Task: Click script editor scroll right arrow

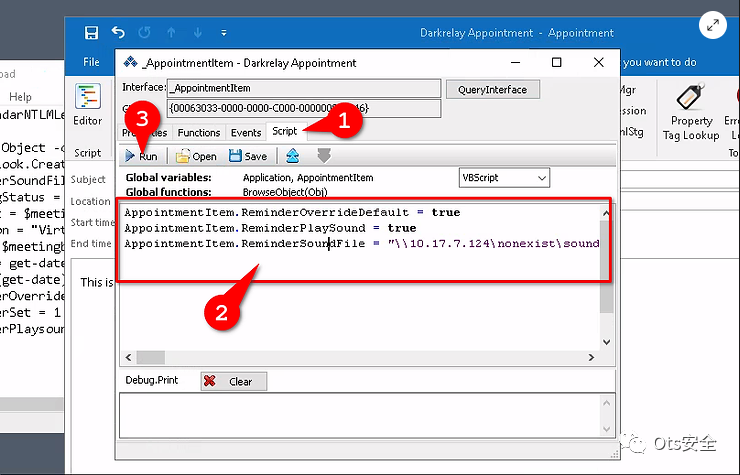Action: [x=591, y=357]
